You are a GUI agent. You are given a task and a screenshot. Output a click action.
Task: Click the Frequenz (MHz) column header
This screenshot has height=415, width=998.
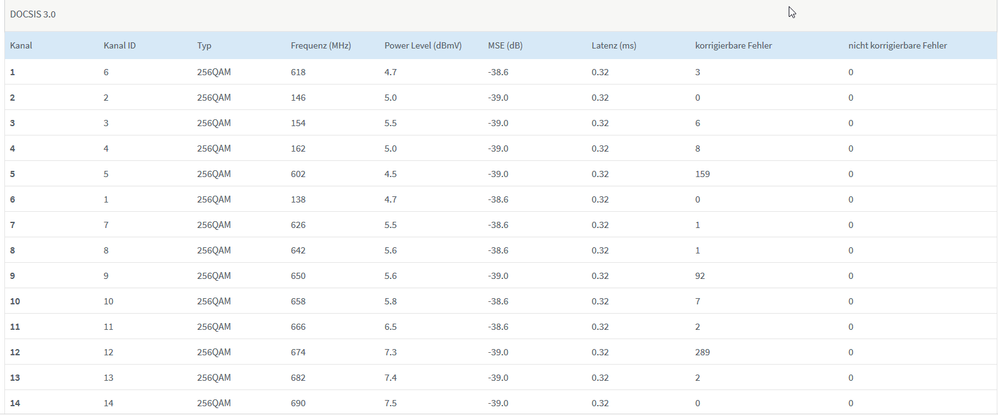click(320, 46)
